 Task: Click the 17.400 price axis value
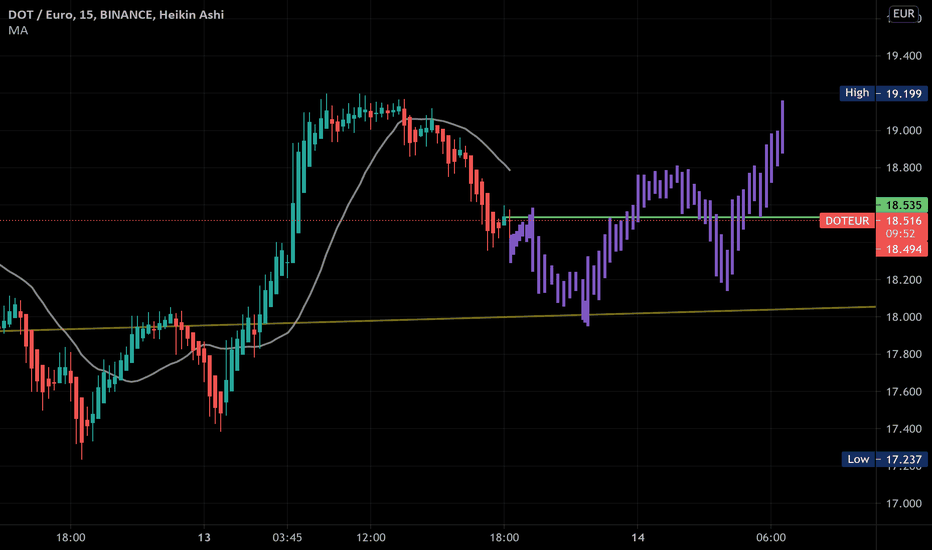903,429
